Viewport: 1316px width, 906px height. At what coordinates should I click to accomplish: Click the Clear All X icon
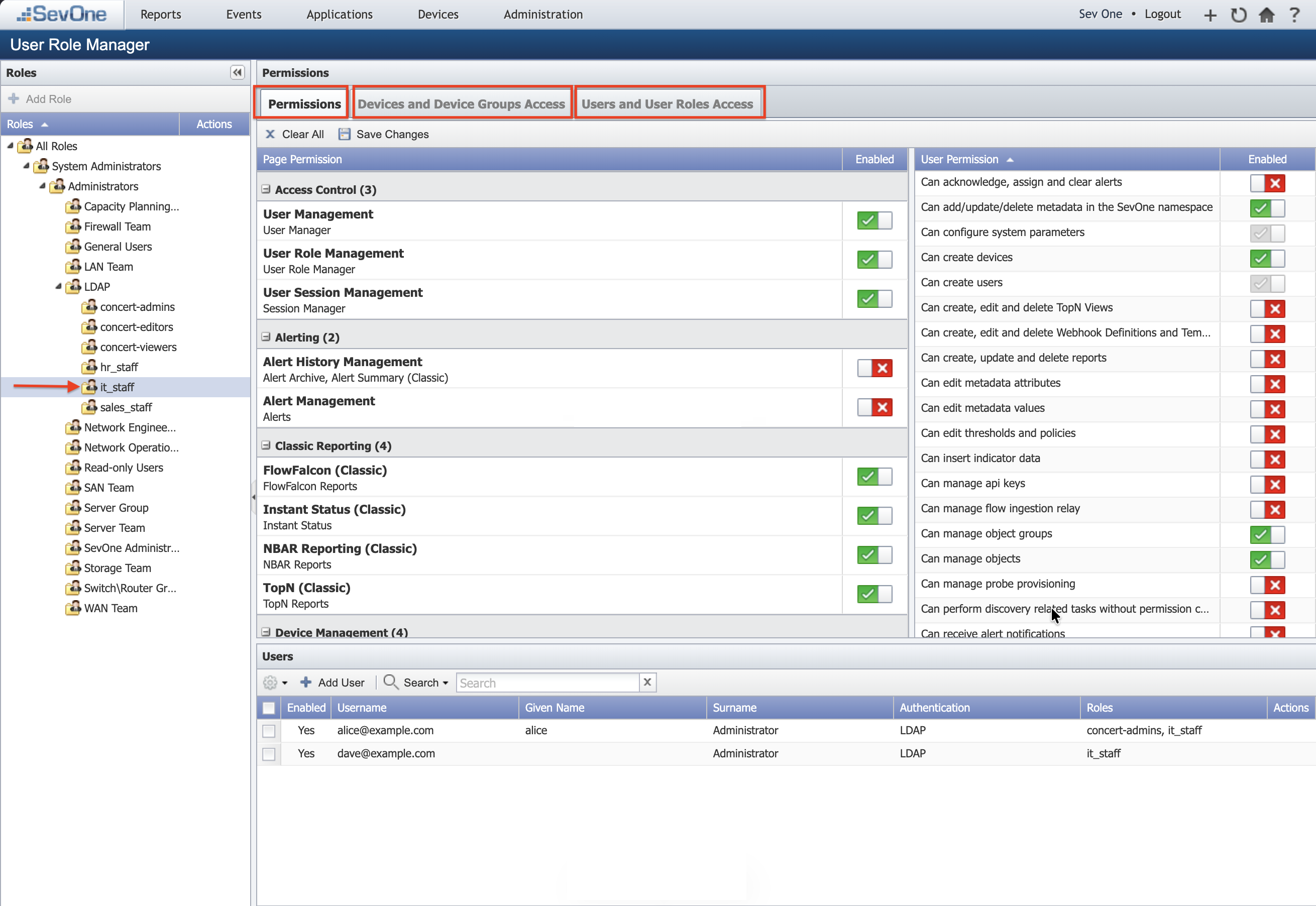coord(270,134)
